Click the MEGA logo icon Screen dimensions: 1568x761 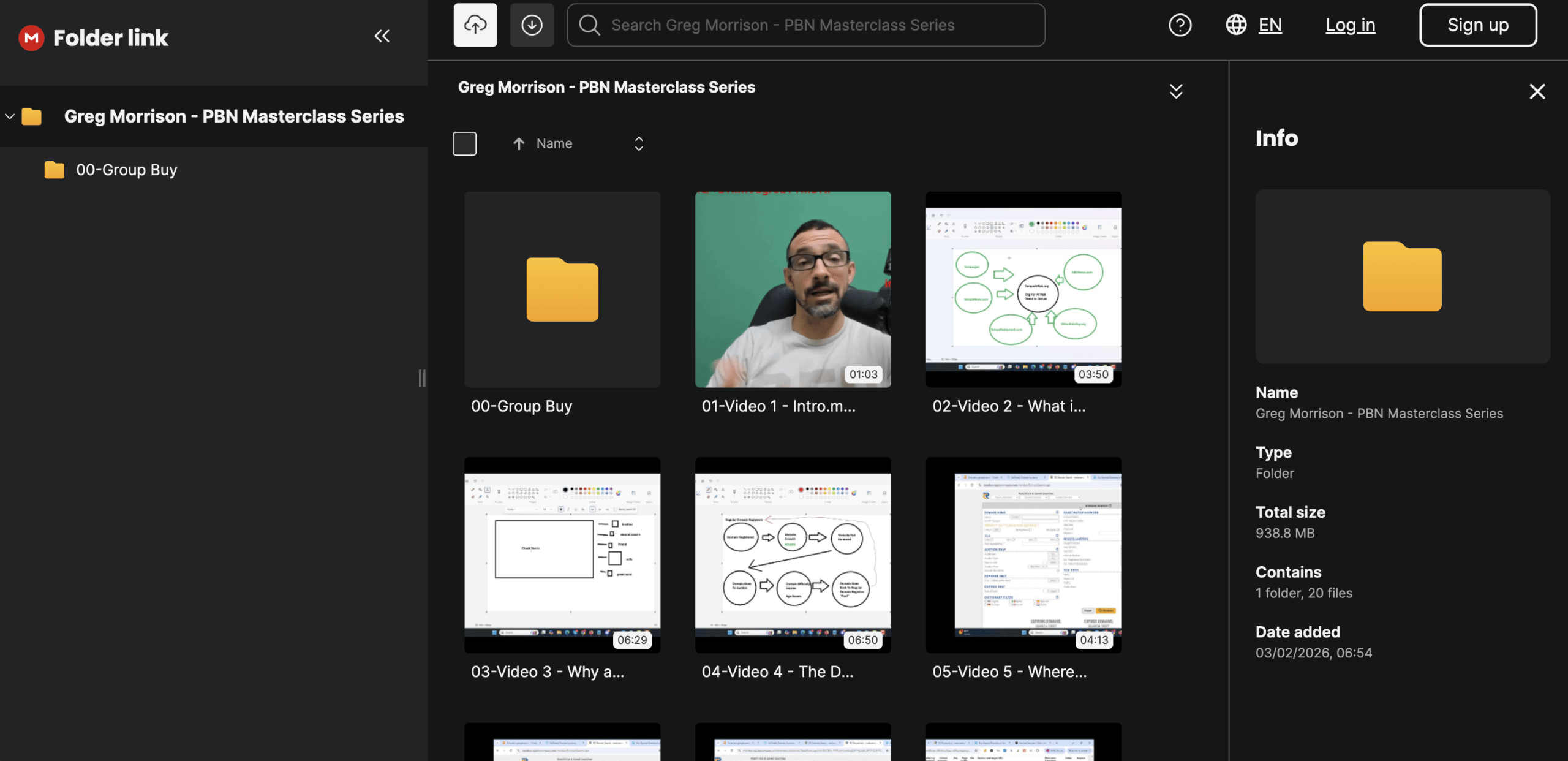(31, 38)
